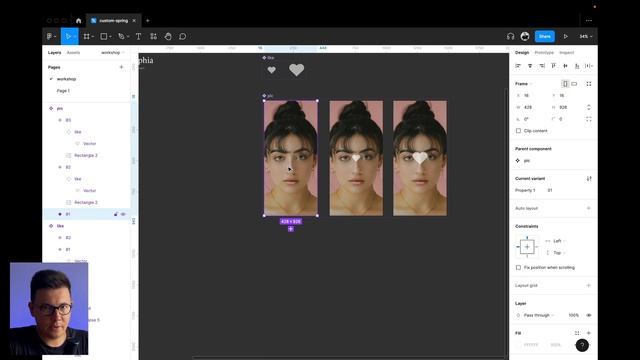This screenshot has width=640, height=360.
Task: Open Frame type dropdown
Action: click(x=524, y=84)
